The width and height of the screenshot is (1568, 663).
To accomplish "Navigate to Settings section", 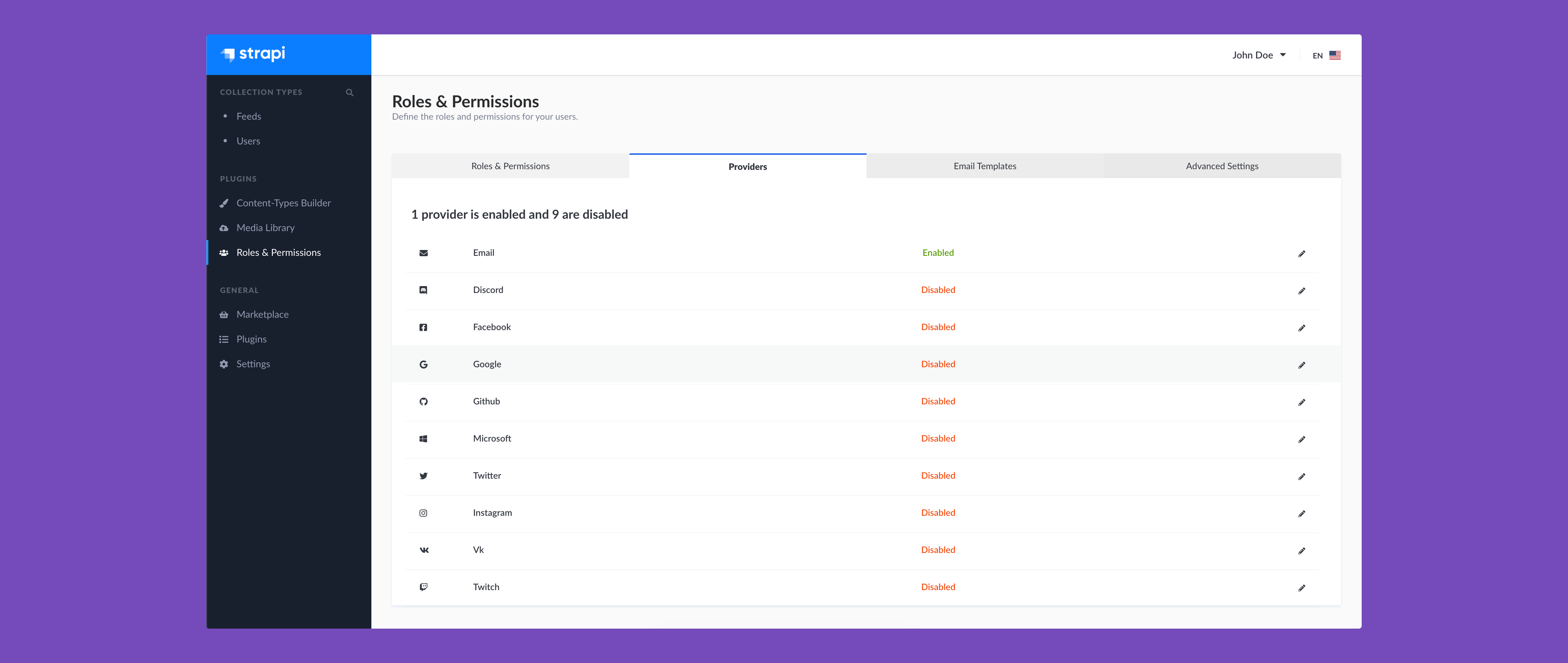I will (x=253, y=363).
